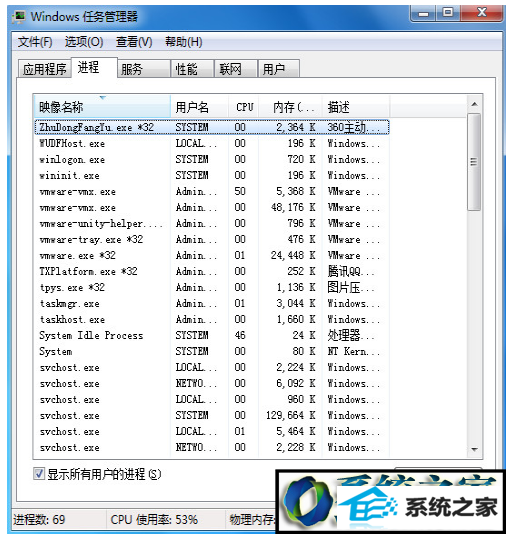
Task: Select the winlogon.exe process
Action: click(212, 159)
